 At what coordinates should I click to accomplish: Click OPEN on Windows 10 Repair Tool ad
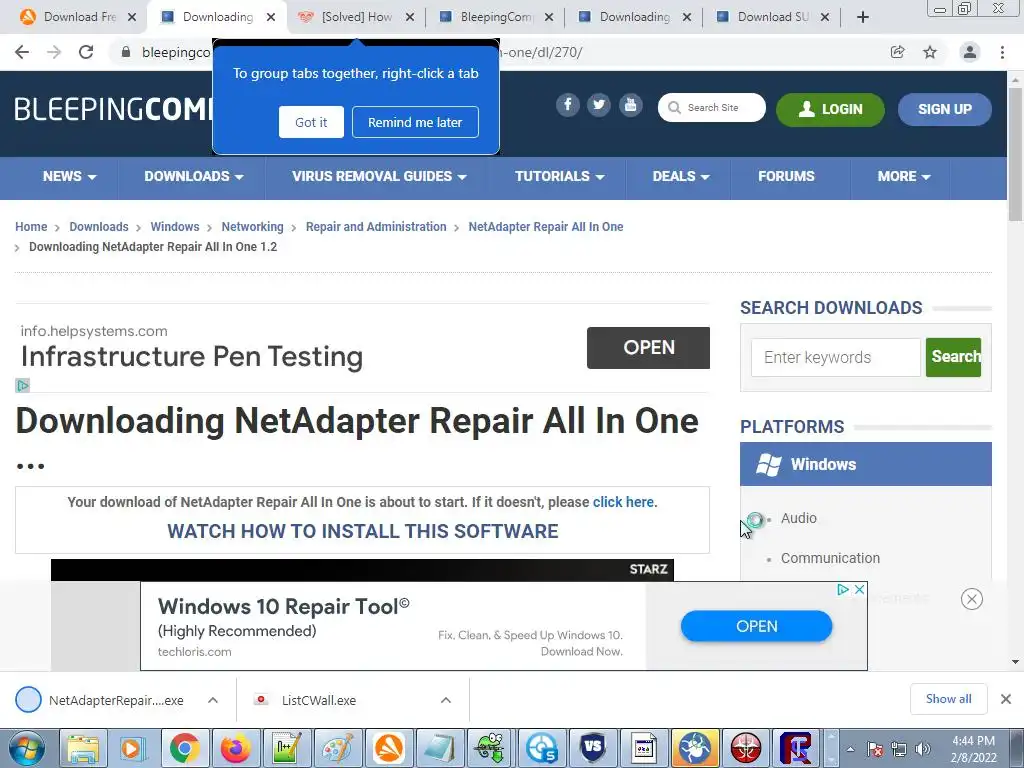coord(756,626)
